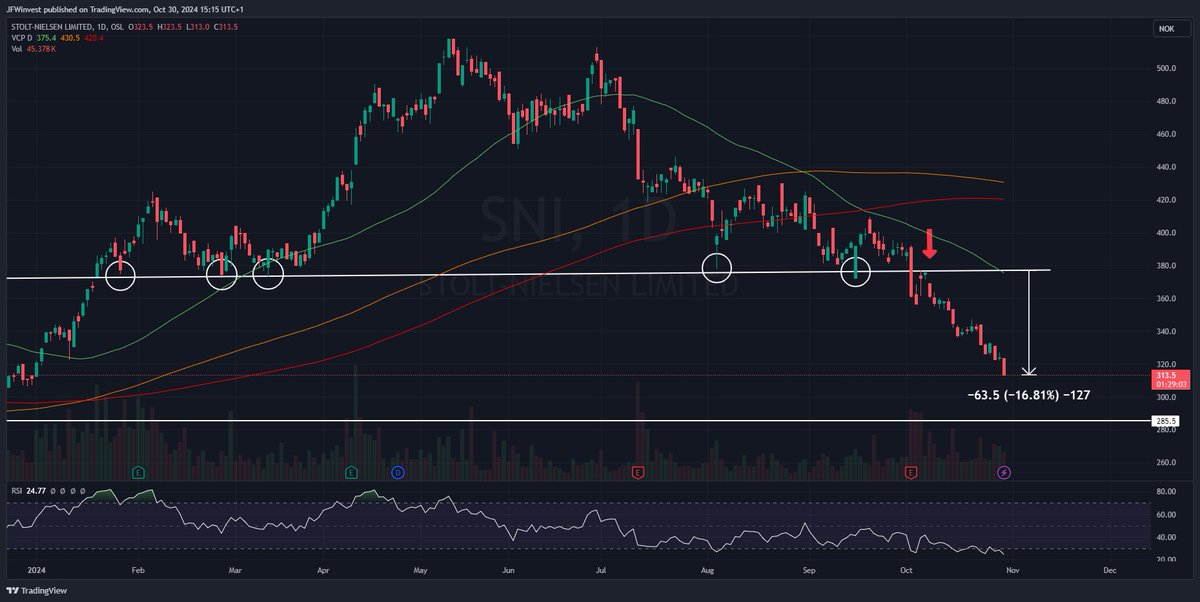Click the green earnings E marker in April
The image size is (1200, 602).
[x=352, y=471]
